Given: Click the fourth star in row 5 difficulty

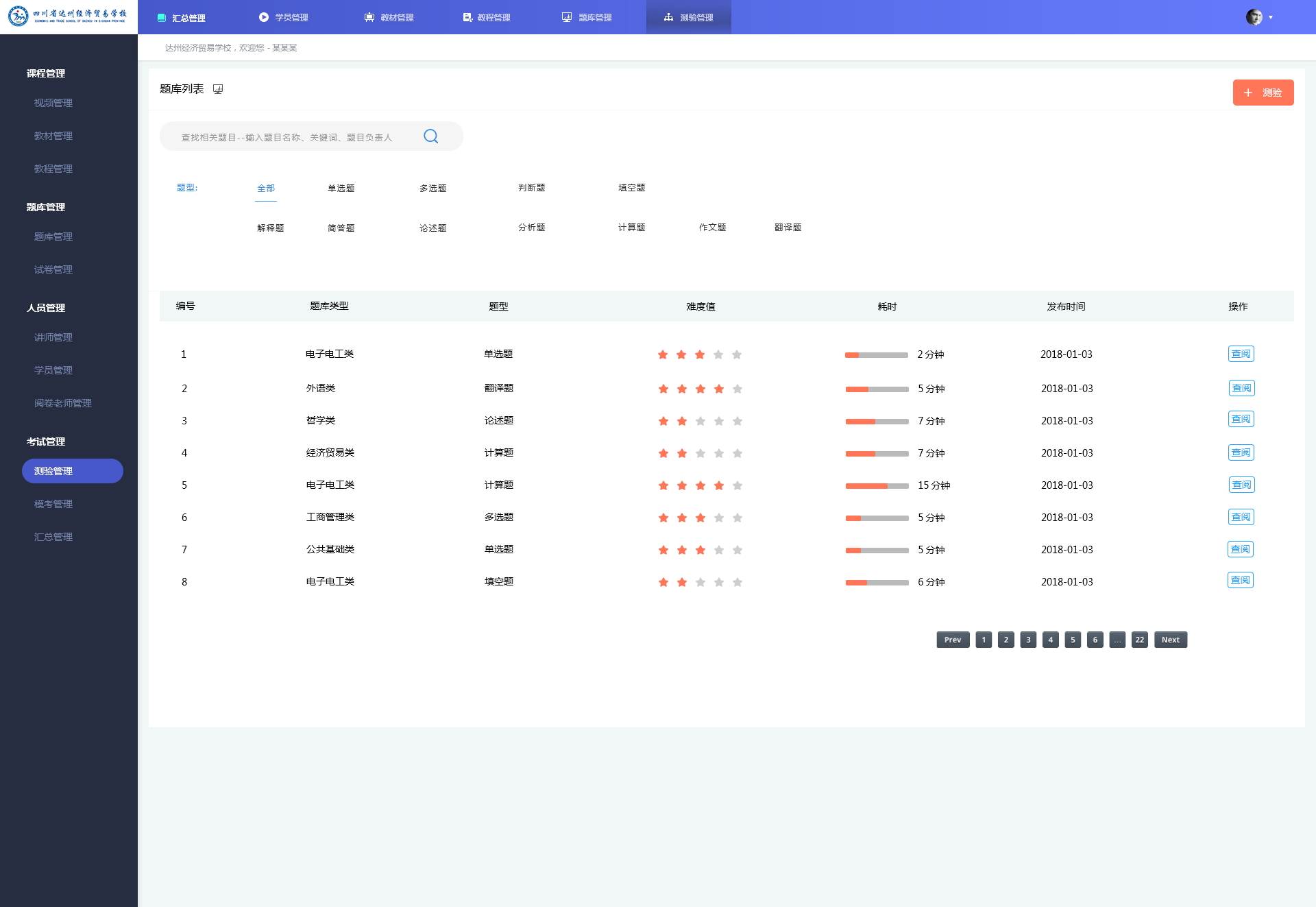Looking at the screenshot, I should click(719, 485).
